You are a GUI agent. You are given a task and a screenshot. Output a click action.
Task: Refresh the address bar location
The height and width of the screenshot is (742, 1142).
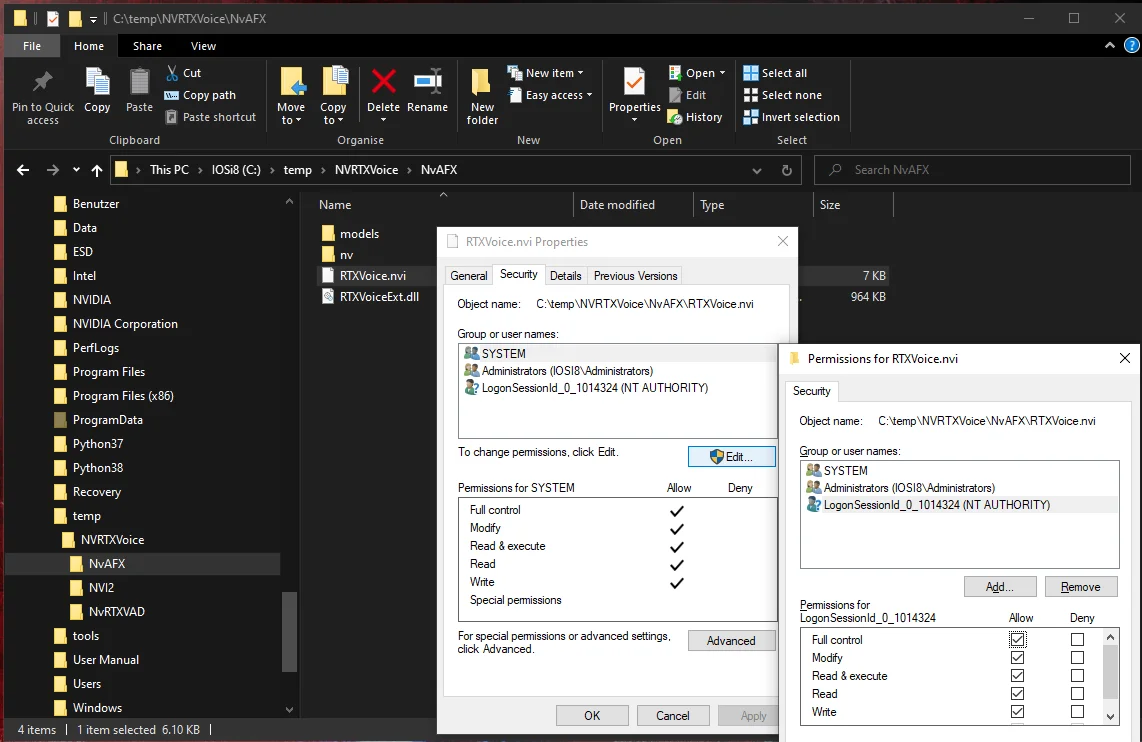tap(787, 170)
